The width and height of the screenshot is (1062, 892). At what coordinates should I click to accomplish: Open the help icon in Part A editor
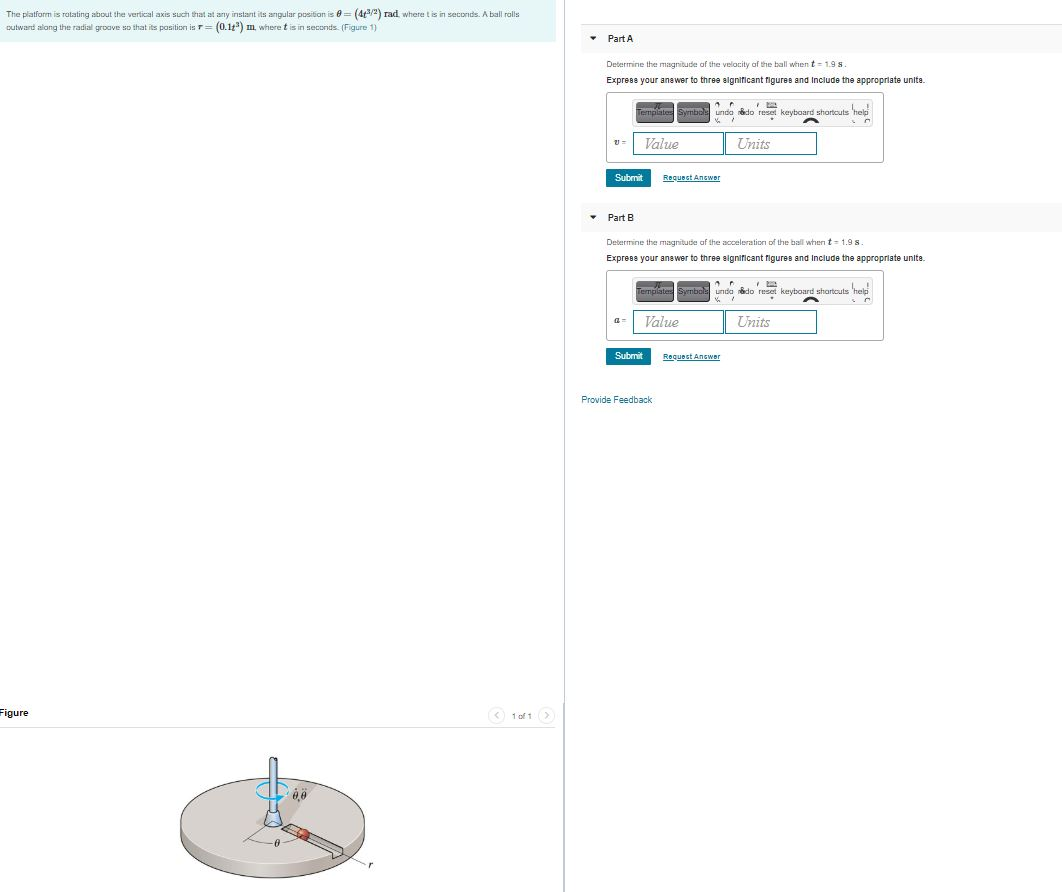click(x=861, y=112)
